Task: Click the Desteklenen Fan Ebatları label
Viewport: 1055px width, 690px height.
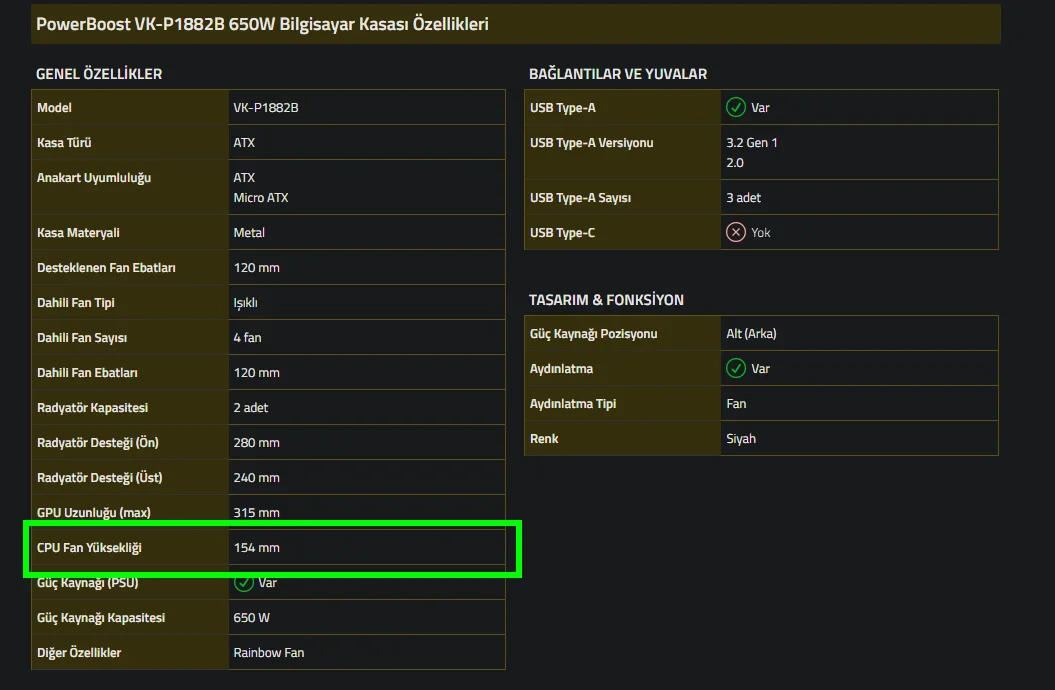Action: (x=106, y=268)
